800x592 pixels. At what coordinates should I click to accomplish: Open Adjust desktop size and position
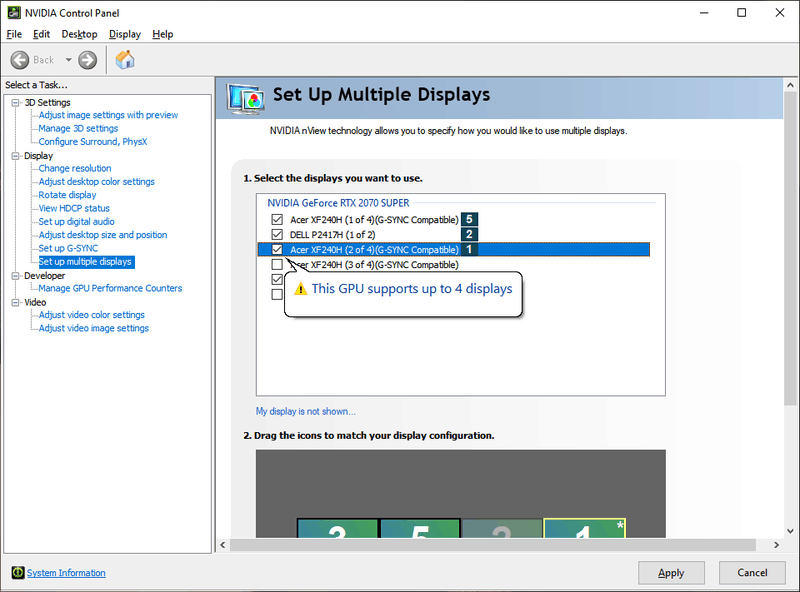[103, 235]
